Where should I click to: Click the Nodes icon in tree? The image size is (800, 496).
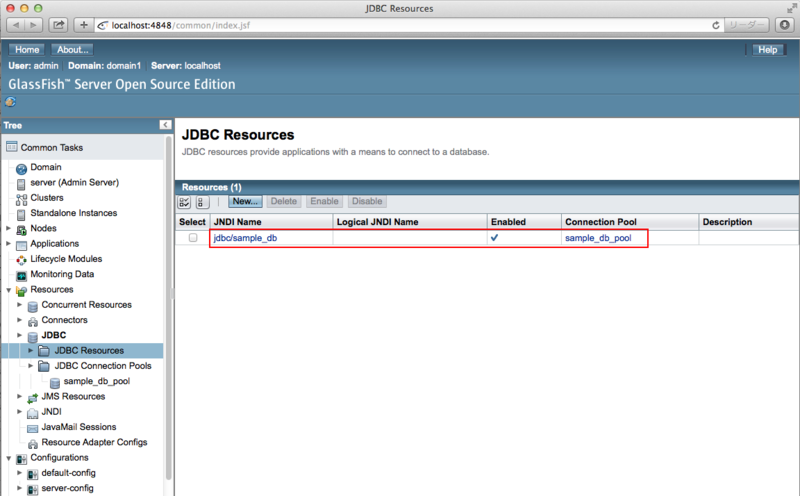point(21,230)
